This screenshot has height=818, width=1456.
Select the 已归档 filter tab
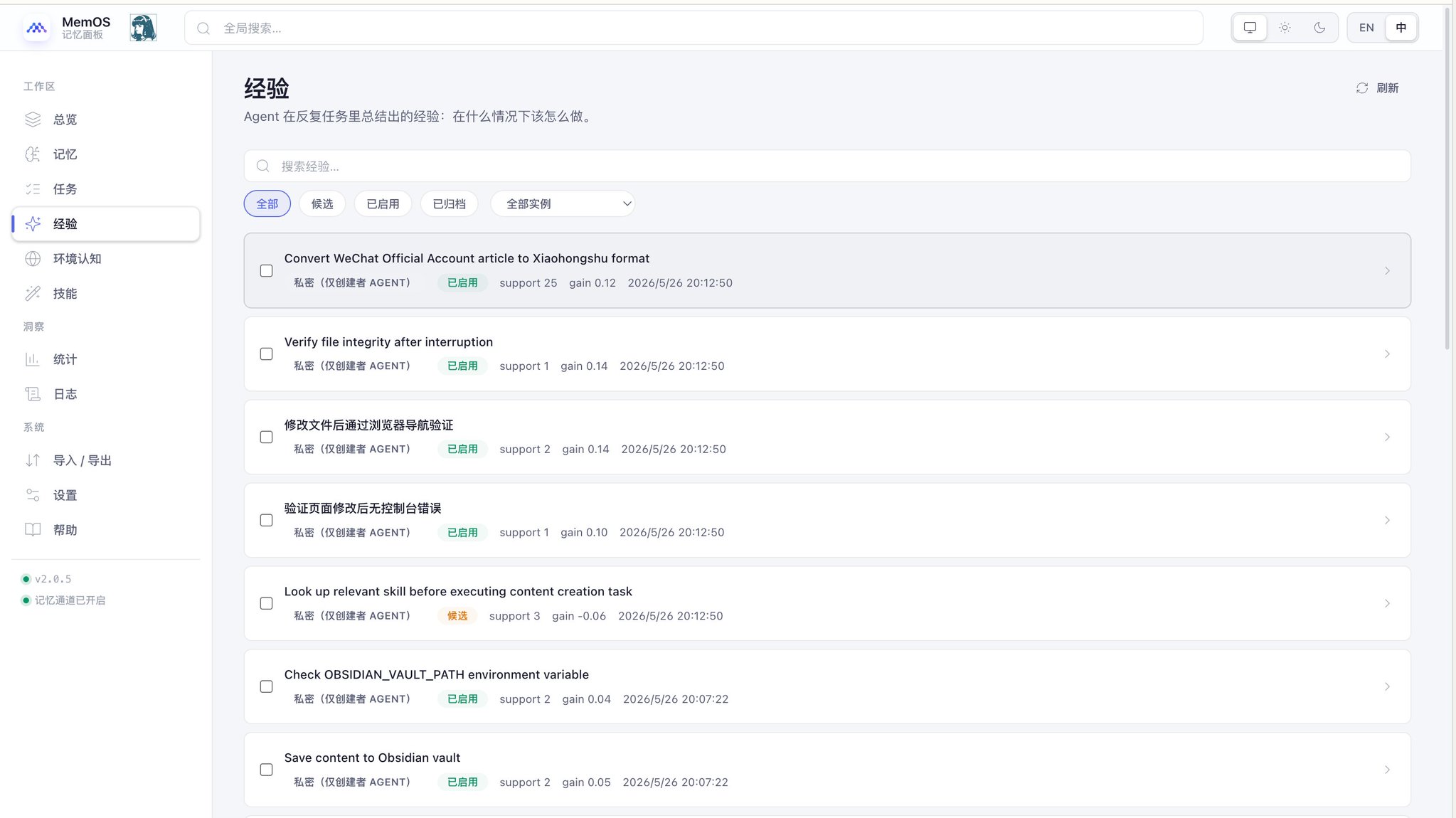[449, 204]
